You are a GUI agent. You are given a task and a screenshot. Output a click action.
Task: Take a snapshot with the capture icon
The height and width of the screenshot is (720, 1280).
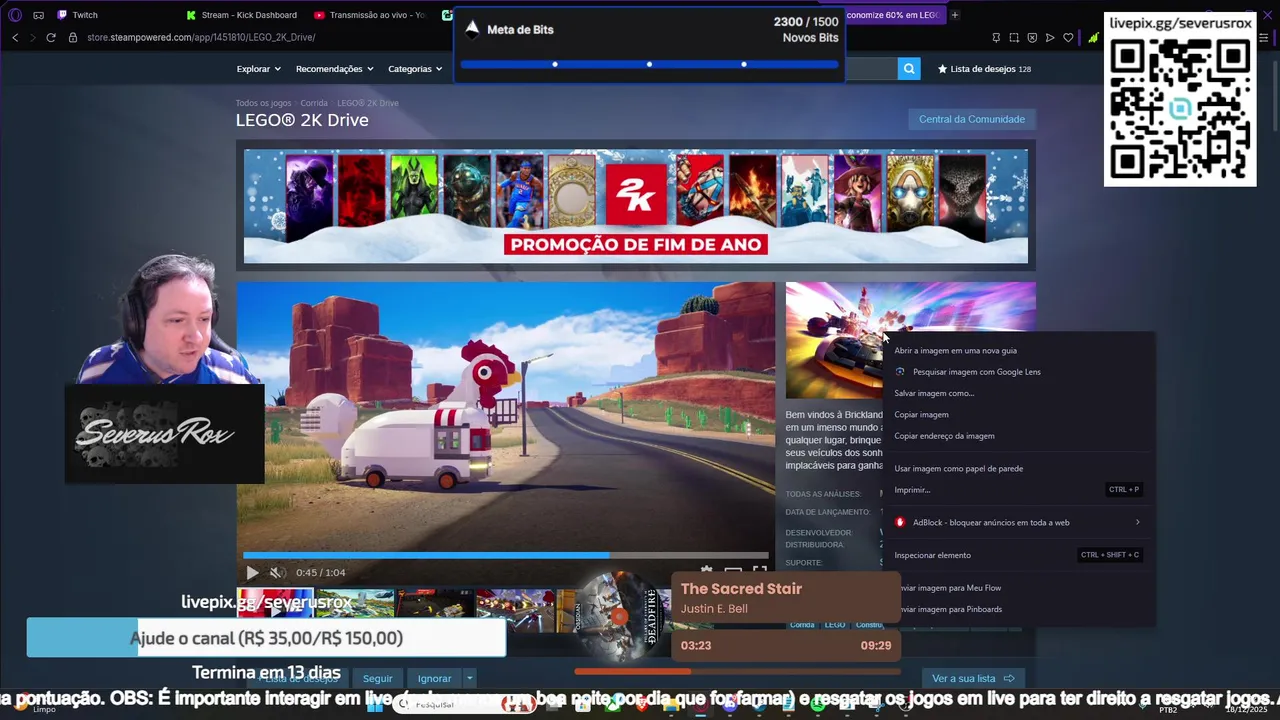pos(1014,37)
